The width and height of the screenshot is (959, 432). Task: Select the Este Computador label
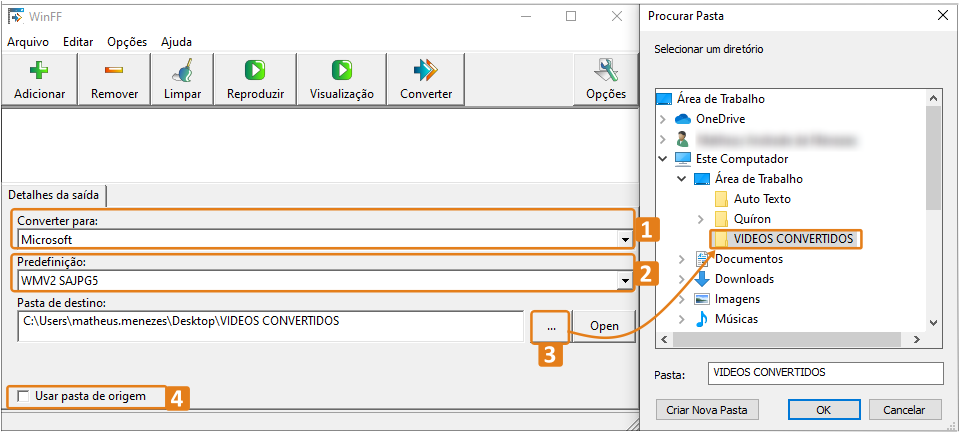point(742,159)
